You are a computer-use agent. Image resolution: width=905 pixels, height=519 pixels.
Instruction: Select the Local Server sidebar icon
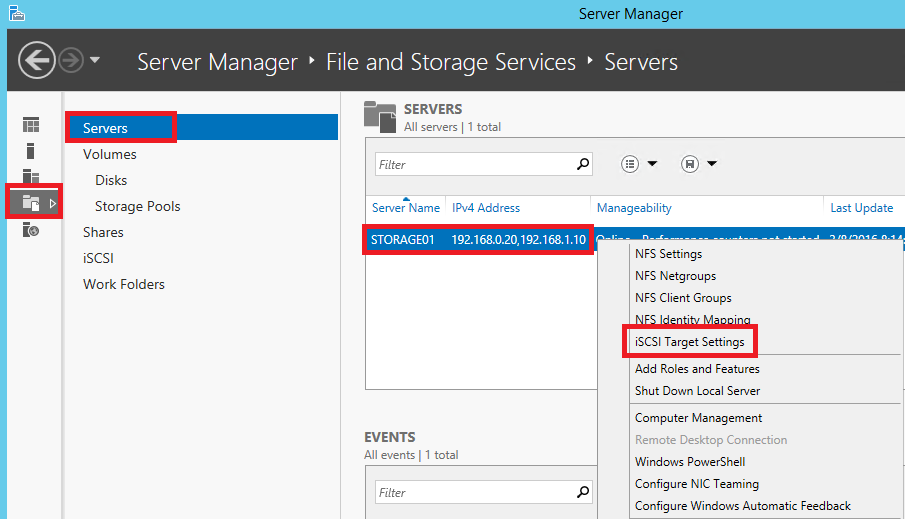[x=31, y=151]
